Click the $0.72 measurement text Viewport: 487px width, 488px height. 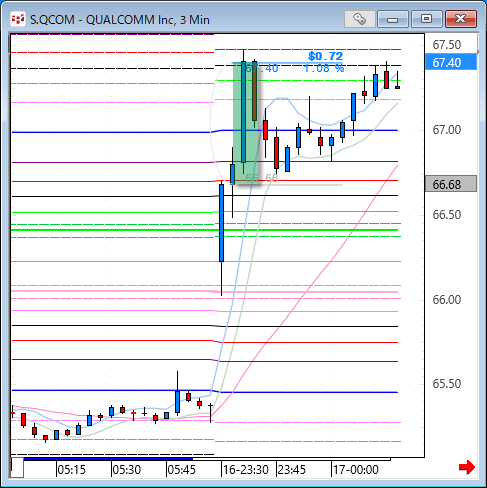(x=326, y=56)
